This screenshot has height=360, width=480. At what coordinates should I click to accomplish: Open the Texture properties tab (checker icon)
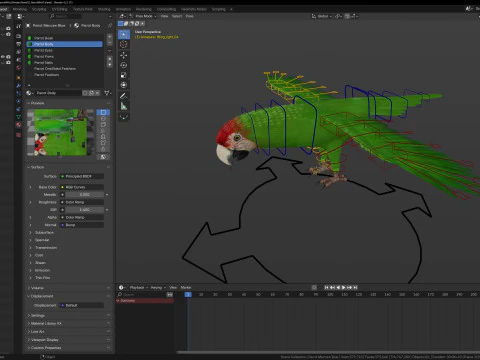click(x=19, y=135)
